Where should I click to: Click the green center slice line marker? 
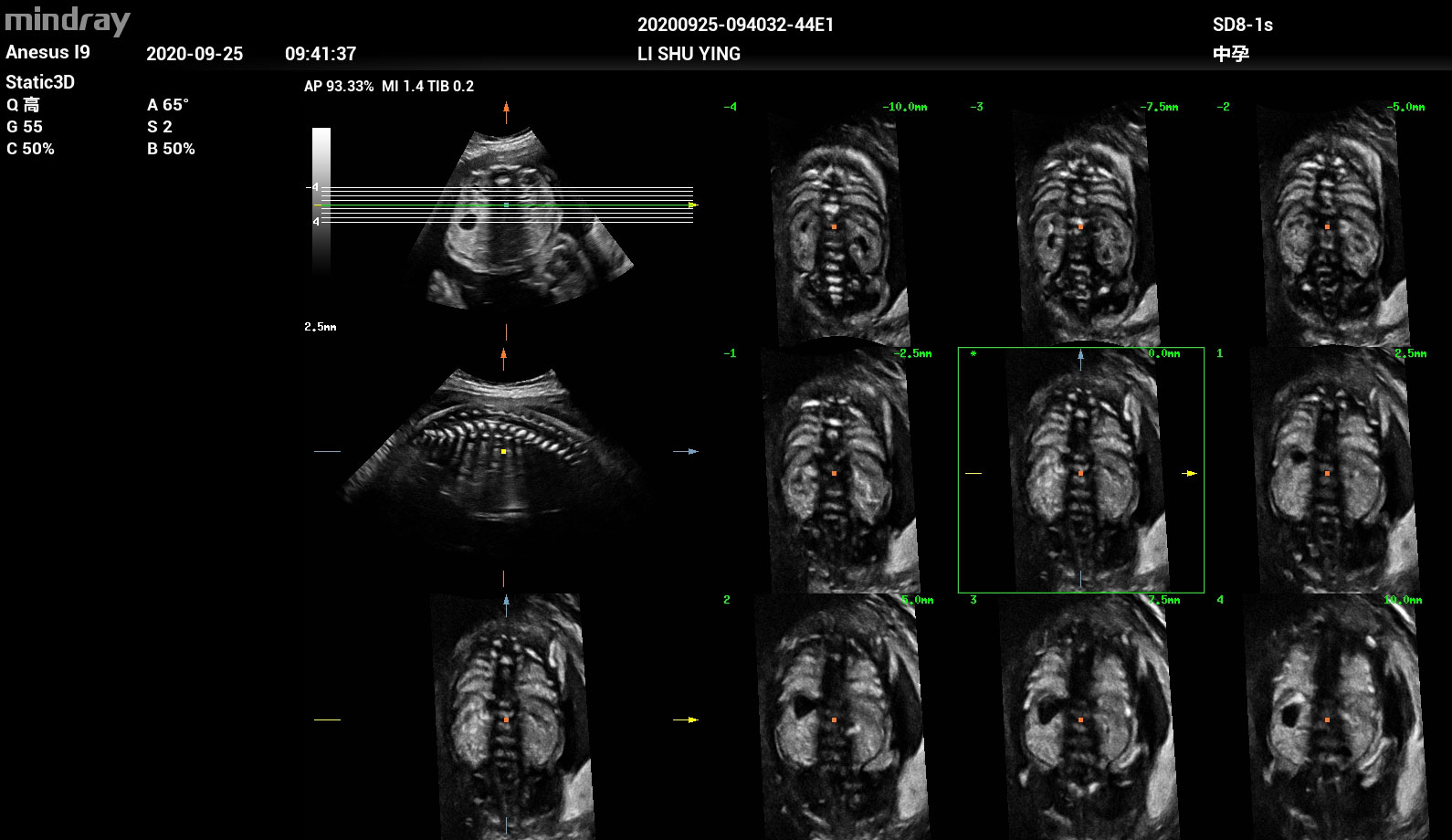[x=506, y=205]
